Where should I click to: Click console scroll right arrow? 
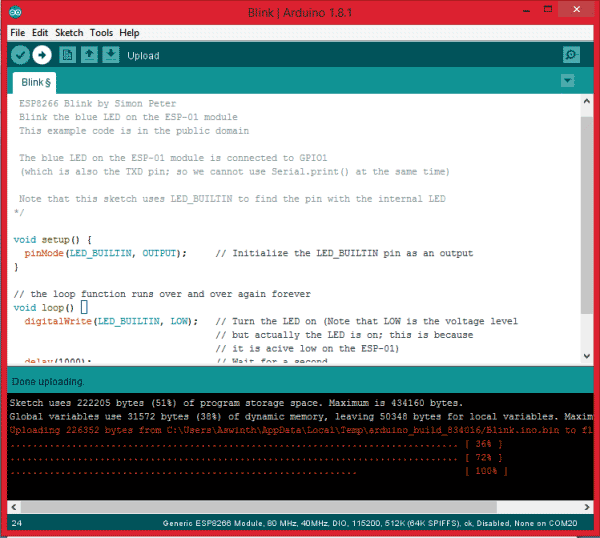(587, 507)
